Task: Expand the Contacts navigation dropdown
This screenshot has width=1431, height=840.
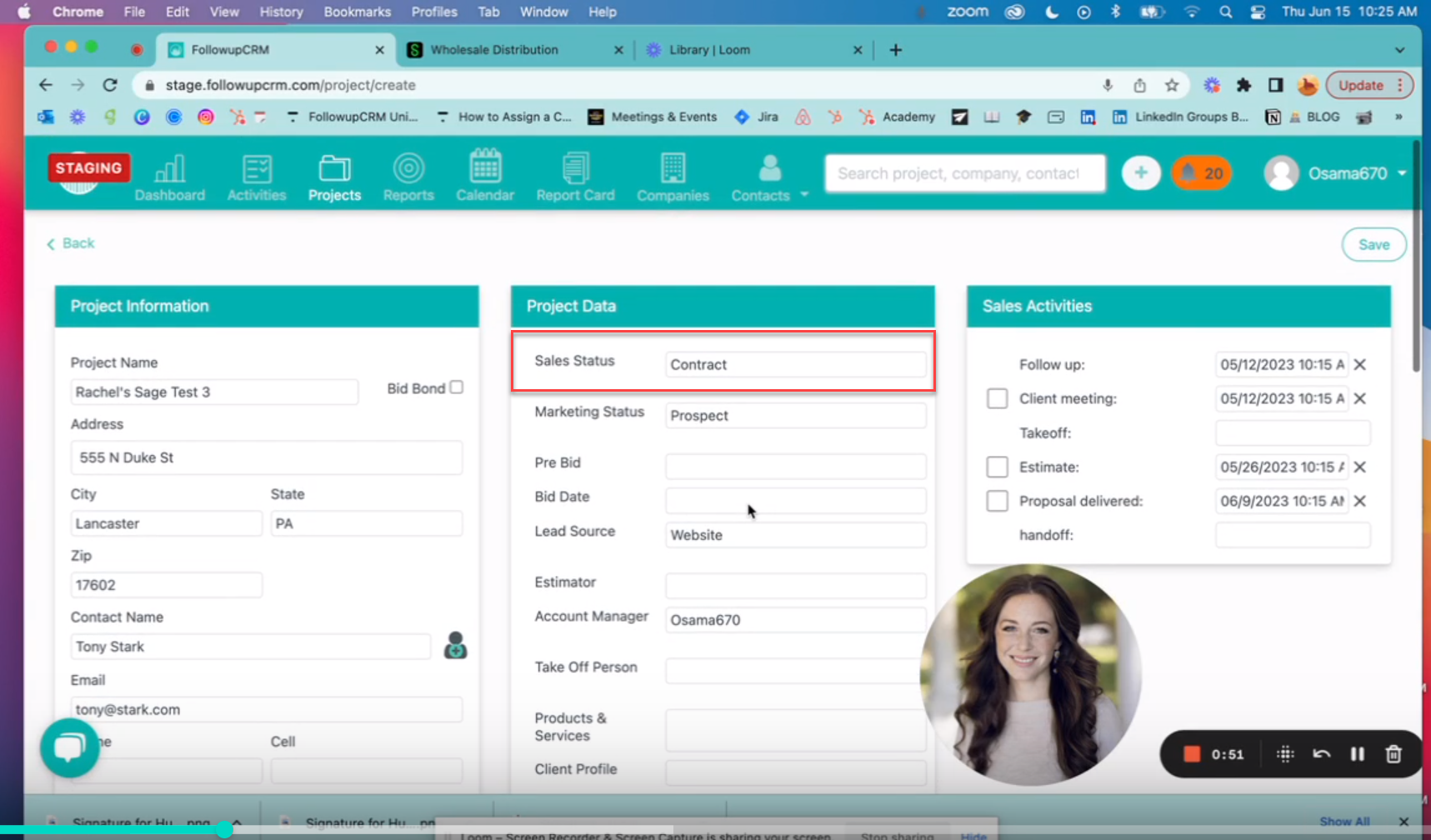Action: click(803, 195)
